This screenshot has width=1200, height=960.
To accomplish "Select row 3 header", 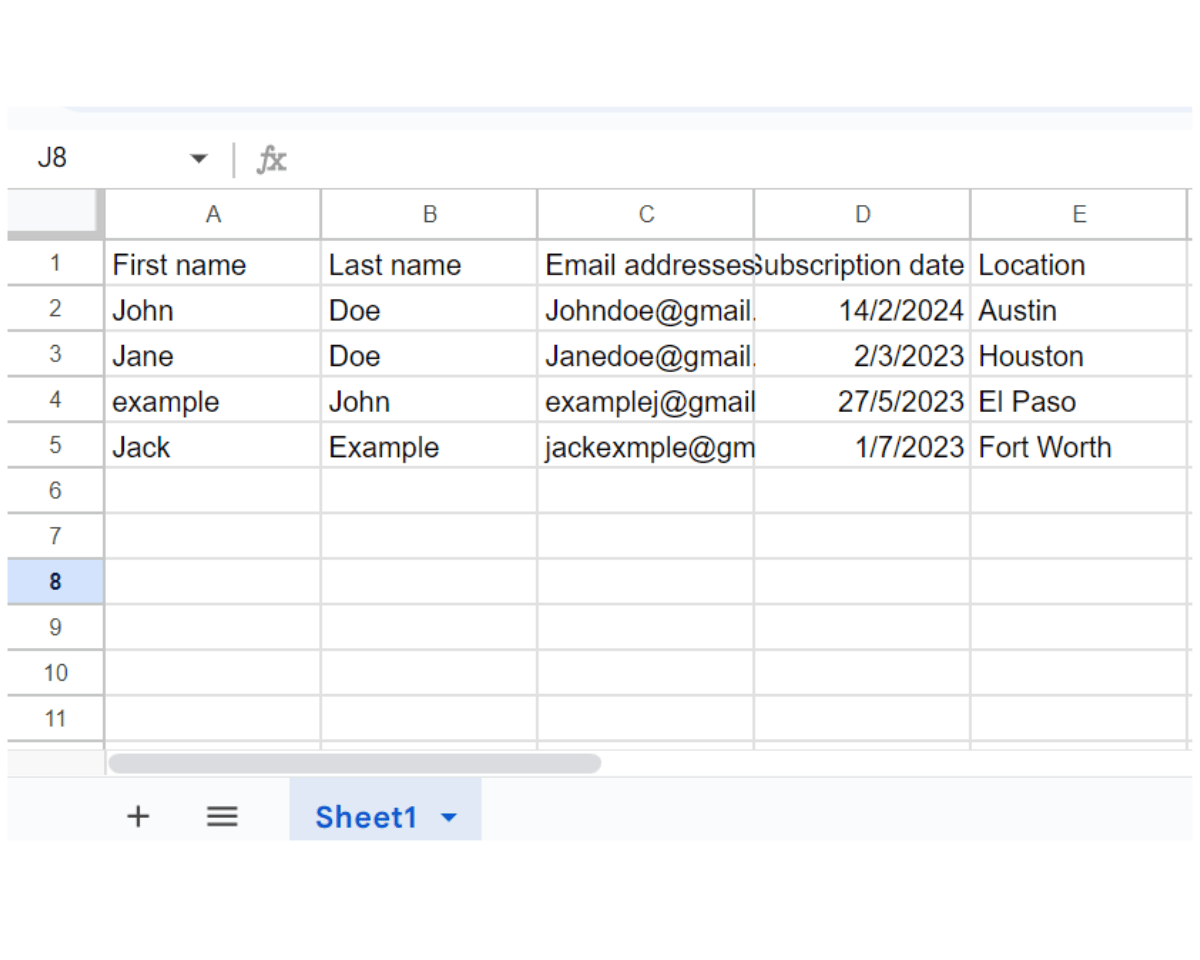I will click(x=55, y=355).
